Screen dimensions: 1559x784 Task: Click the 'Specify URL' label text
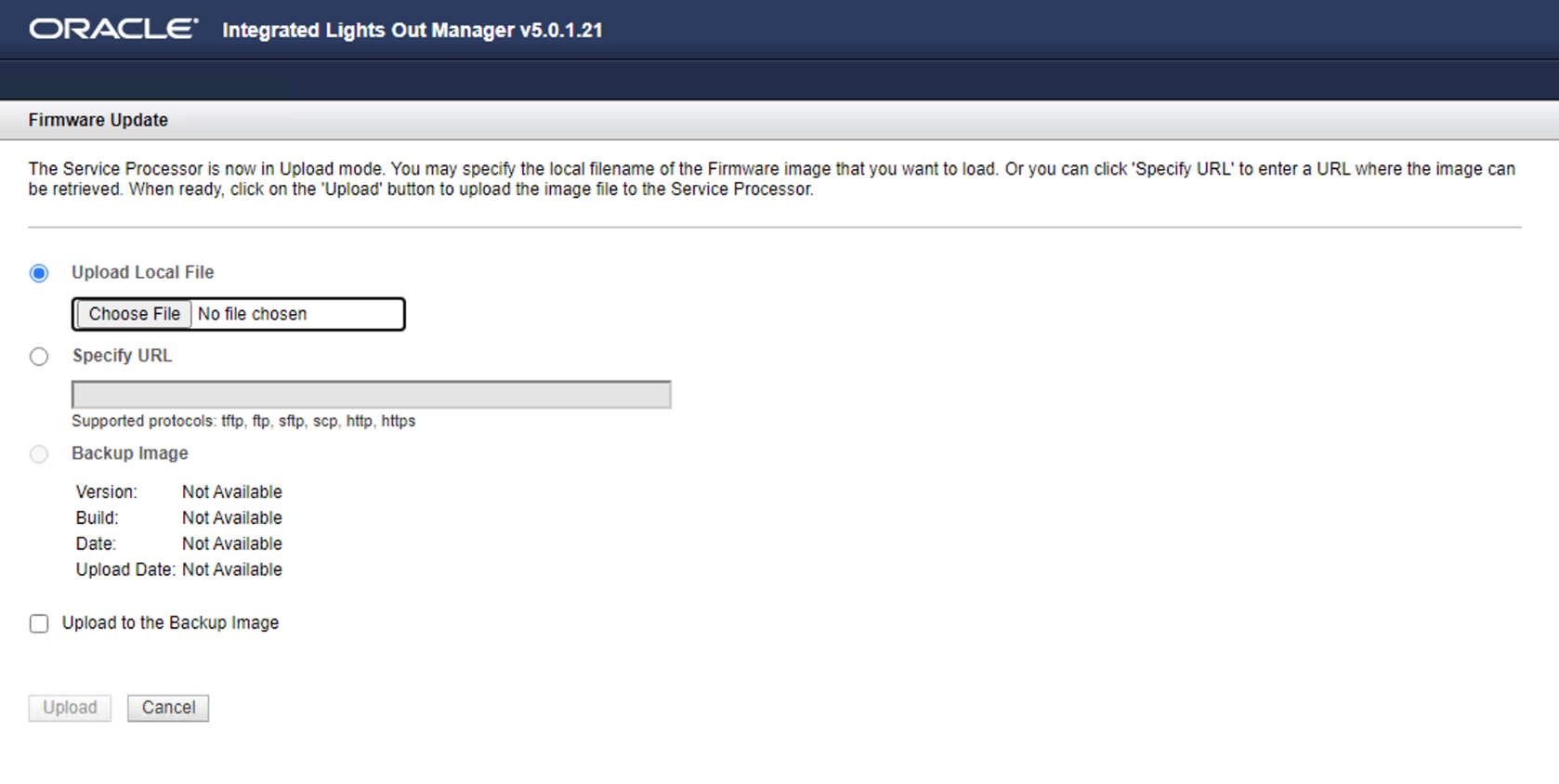pyautogui.click(x=122, y=356)
